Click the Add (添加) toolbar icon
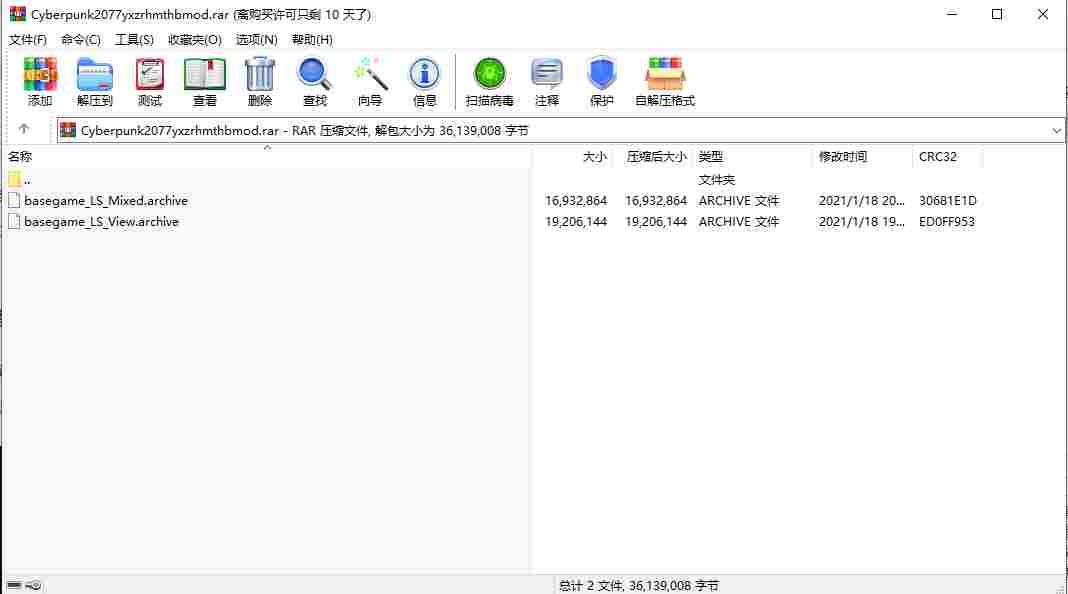The height and width of the screenshot is (594, 1068). click(x=40, y=74)
